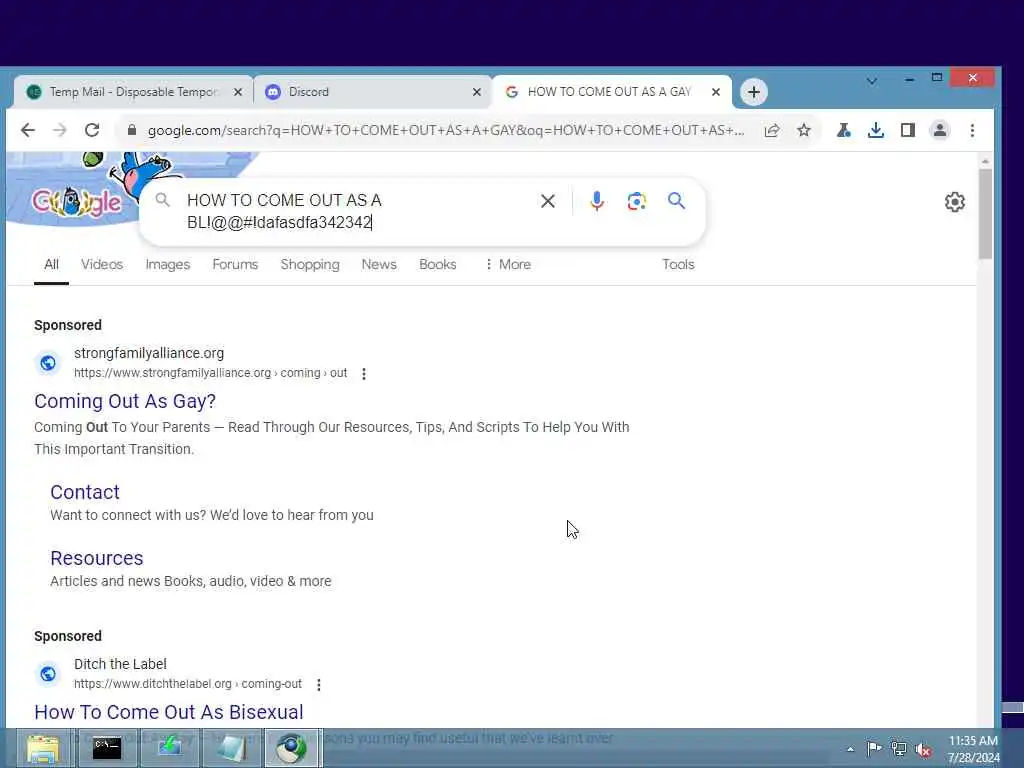This screenshot has width=1024, height=768.
Task: Open the Chrome downloads icon
Action: 876,130
